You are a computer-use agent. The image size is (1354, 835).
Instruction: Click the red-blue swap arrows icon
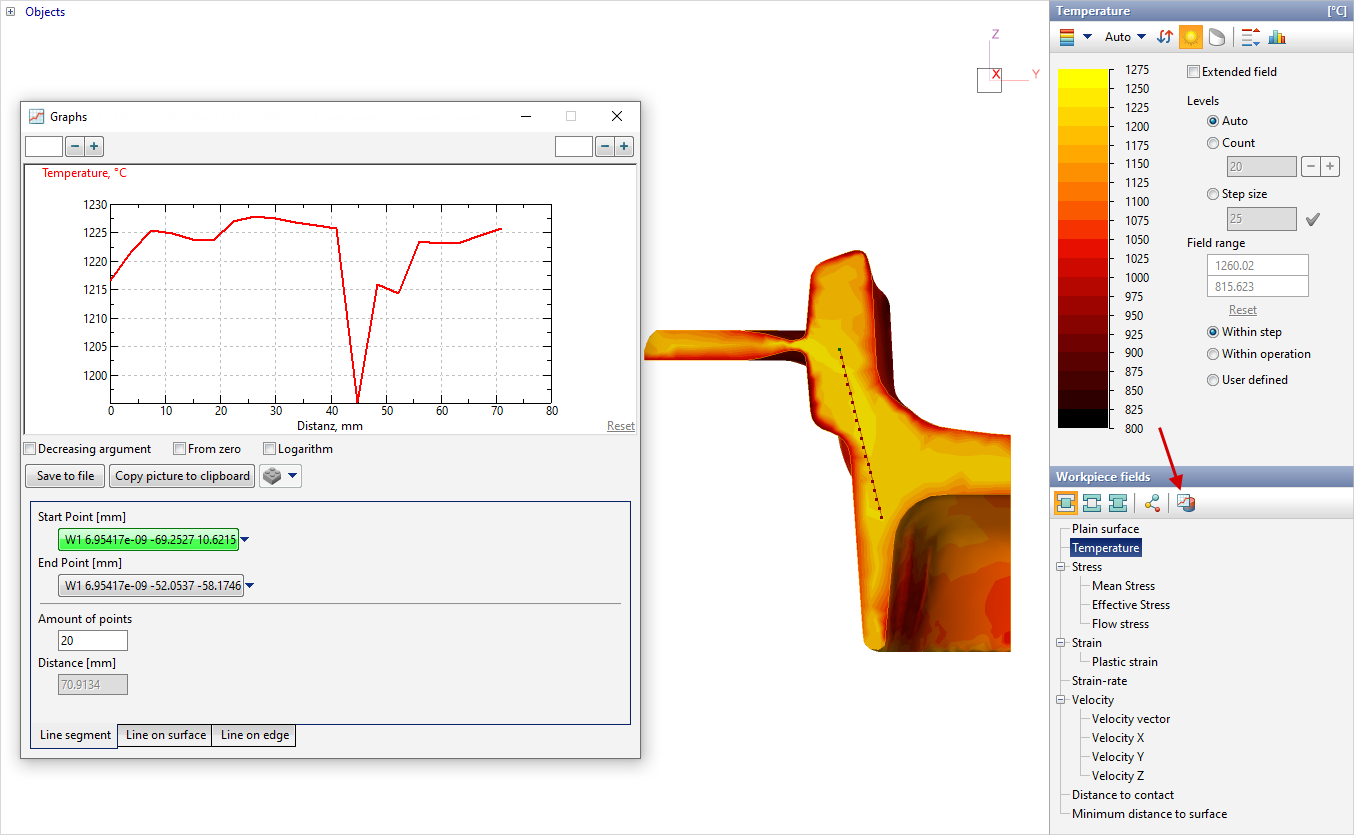click(1165, 37)
